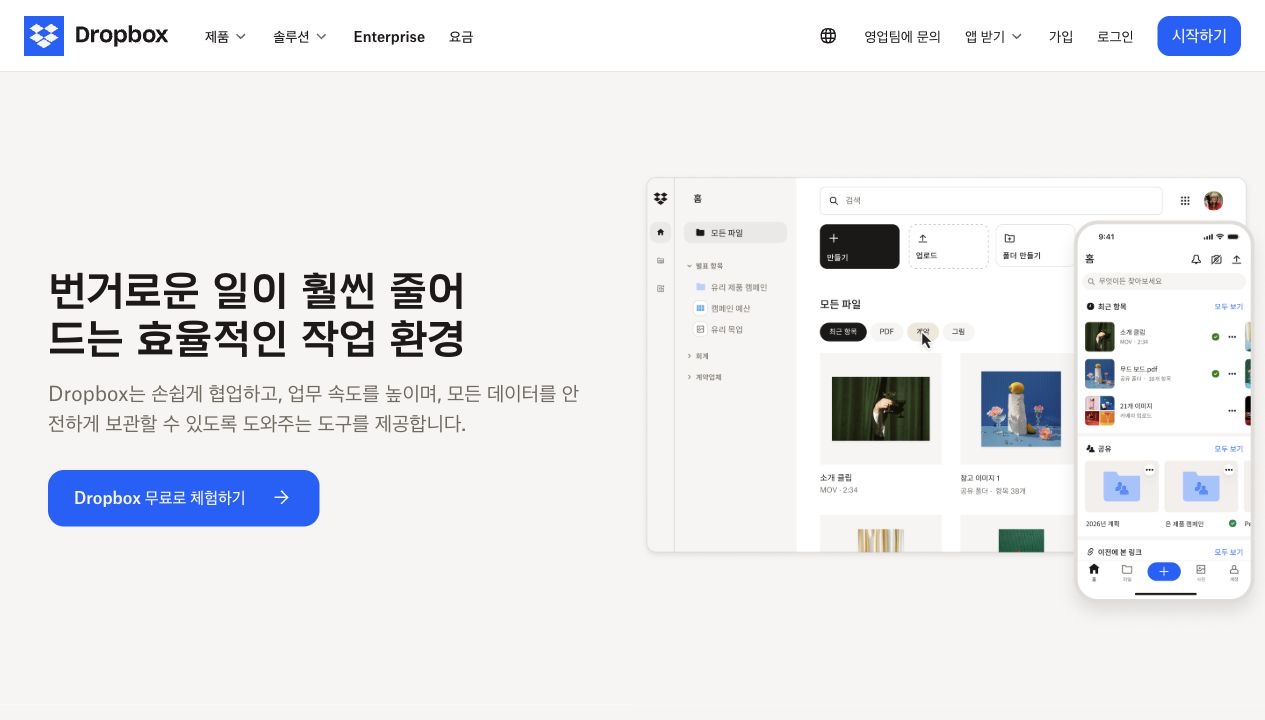This screenshot has height=720, width=1265.
Task: Tap the upload arrow icon on the phone
Action: [x=1237, y=259]
